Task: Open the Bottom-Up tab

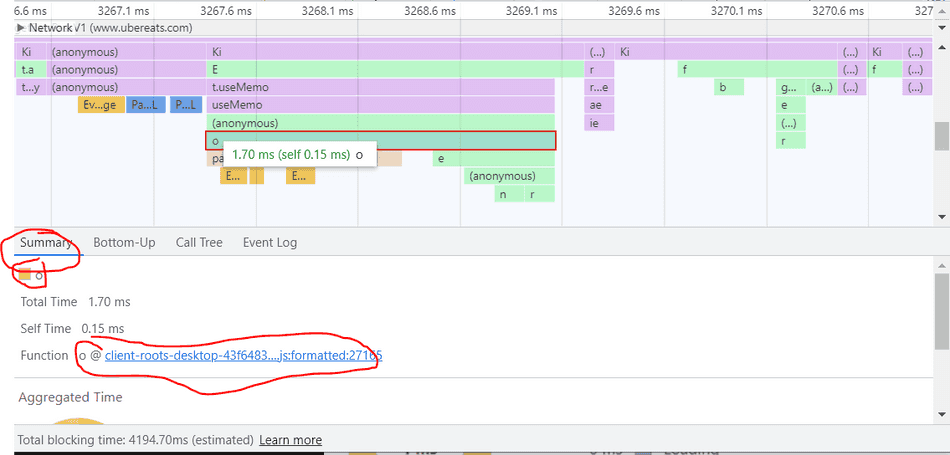Action: click(x=124, y=242)
